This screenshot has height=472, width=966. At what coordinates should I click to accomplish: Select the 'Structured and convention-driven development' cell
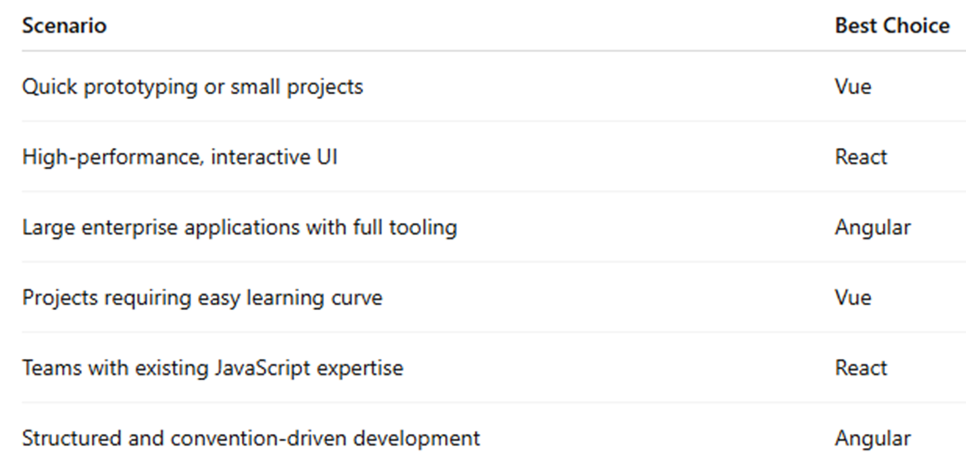click(x=251, y=438)
